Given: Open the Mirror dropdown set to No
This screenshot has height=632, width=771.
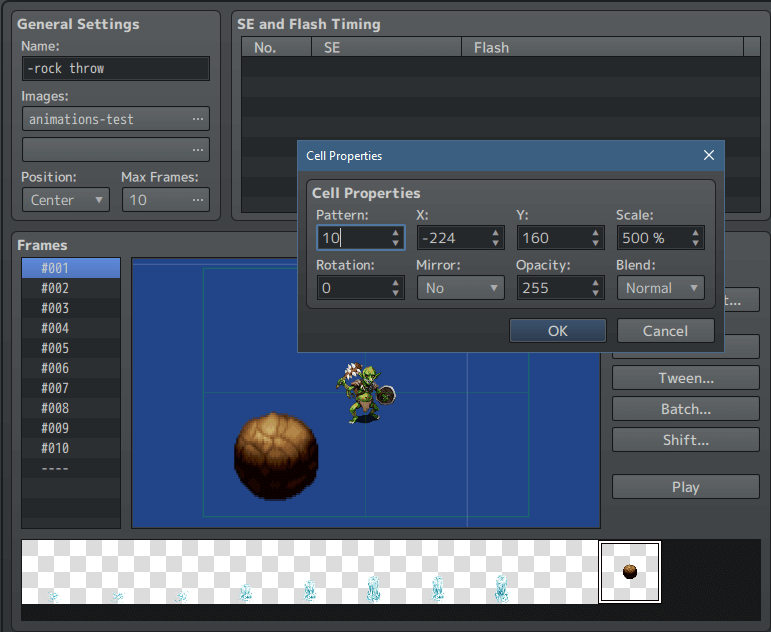Looking at the screenshot, I should click(x=461, y=288).
